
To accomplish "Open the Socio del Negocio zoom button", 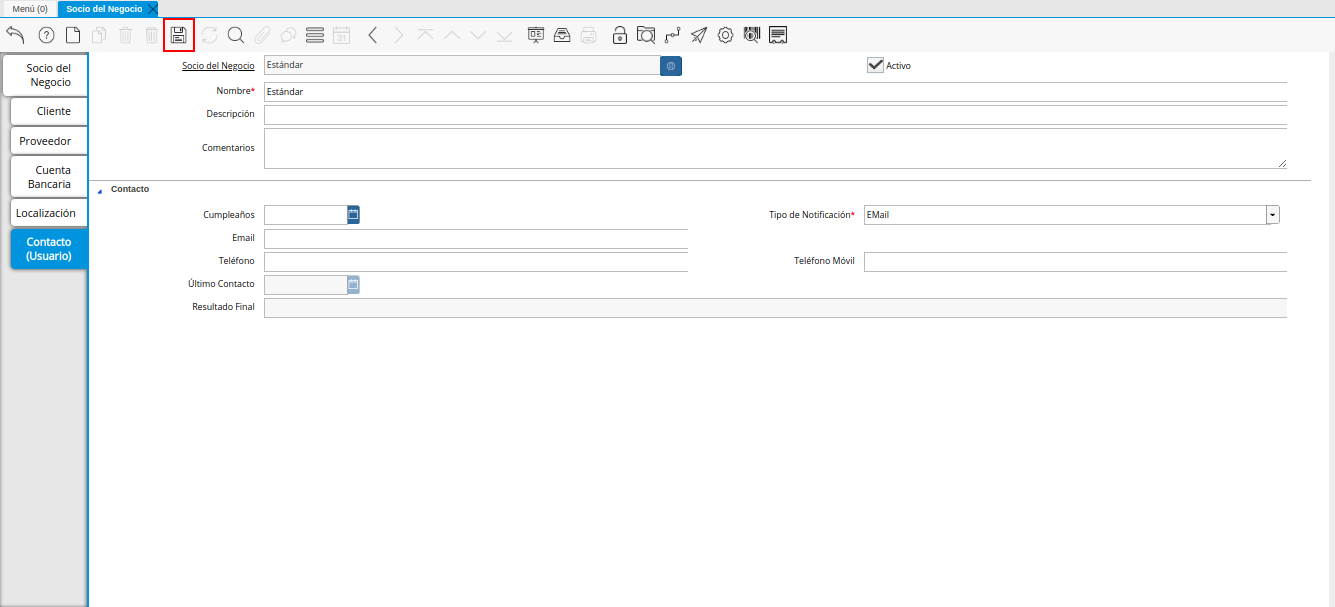I will 670,65.
